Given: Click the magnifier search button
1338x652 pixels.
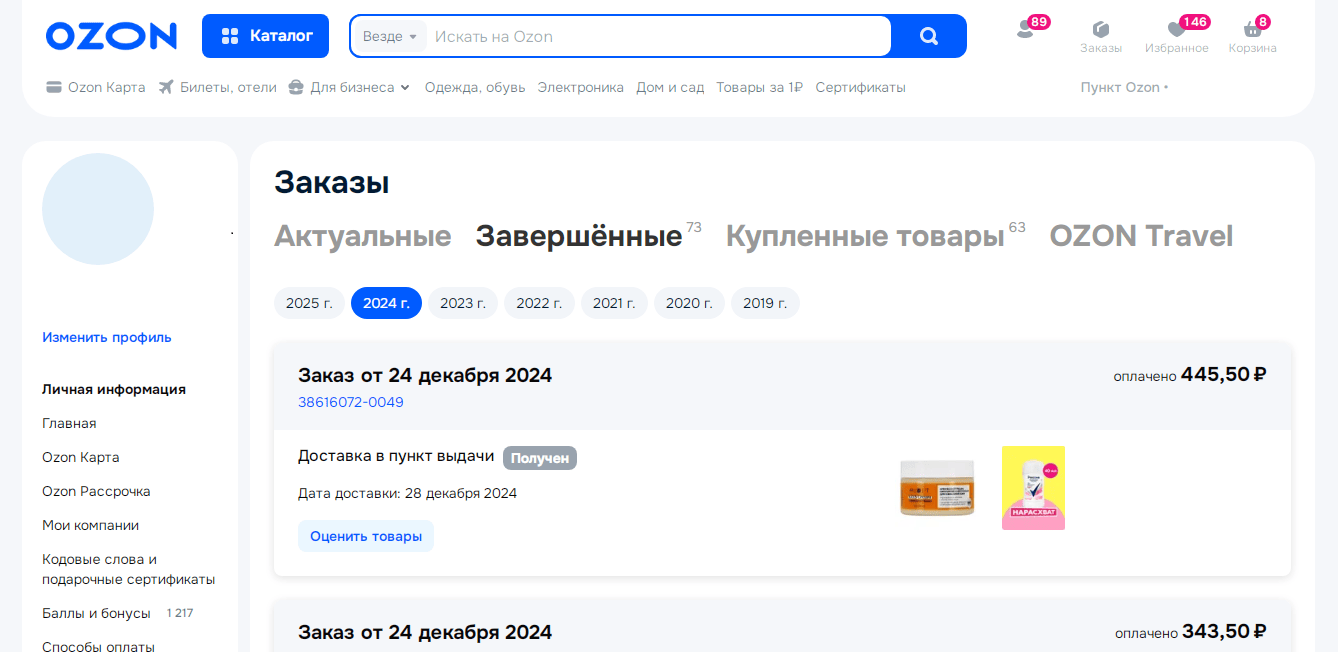Looking at the screenshot, I should point(929,36).
